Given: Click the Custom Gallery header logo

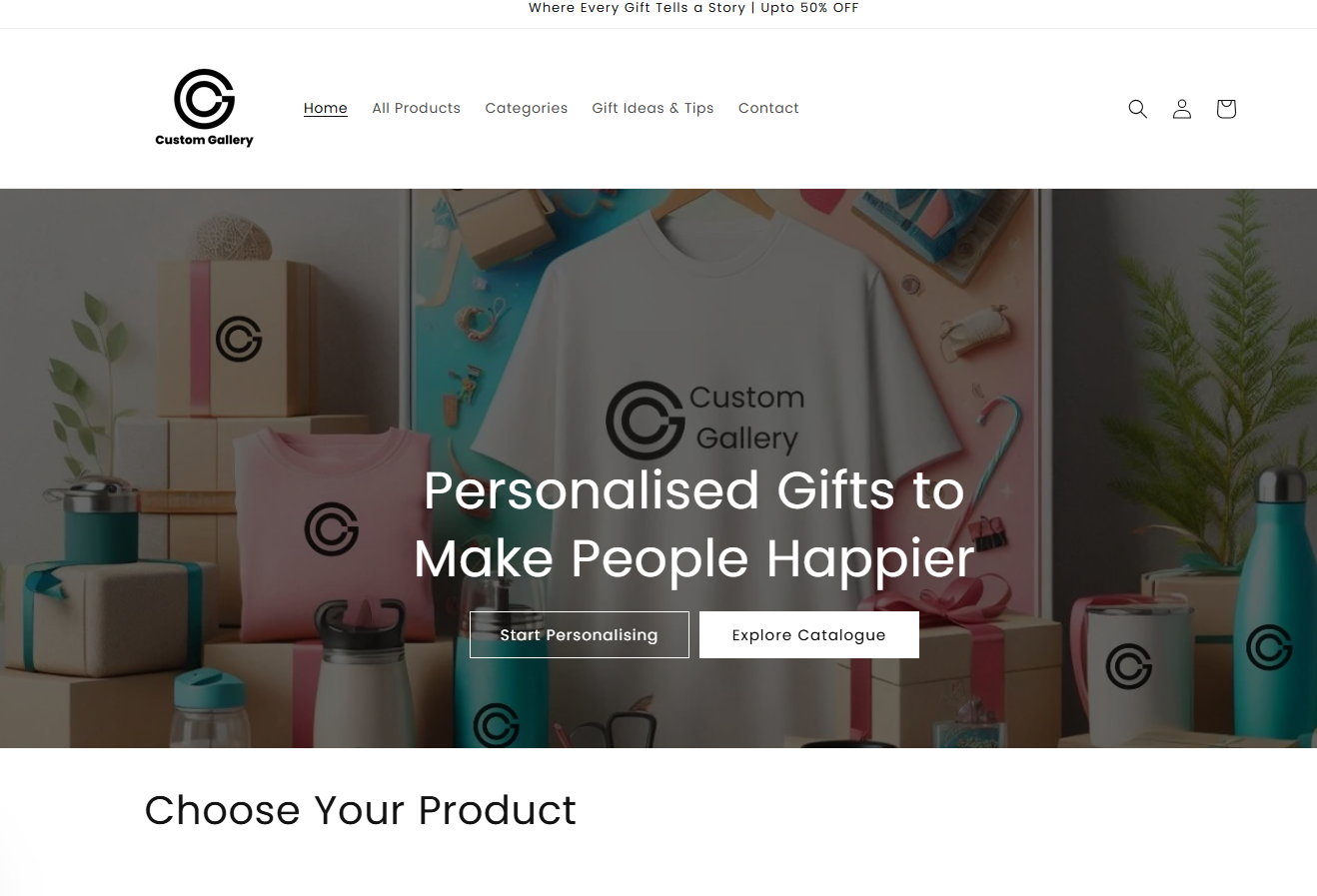Looking at the screenshot, I should (204, 108).
